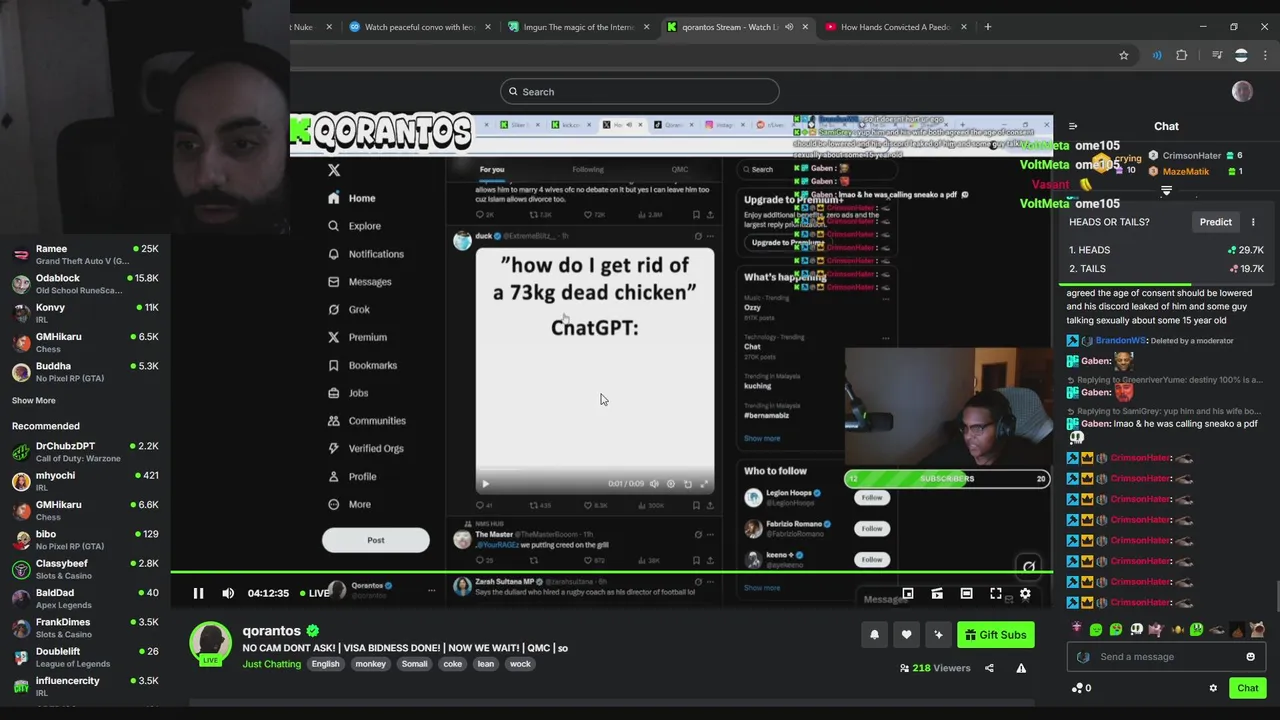Open the qorantos channel name
Screen dimensions: 1280x720
pos(271,631)
